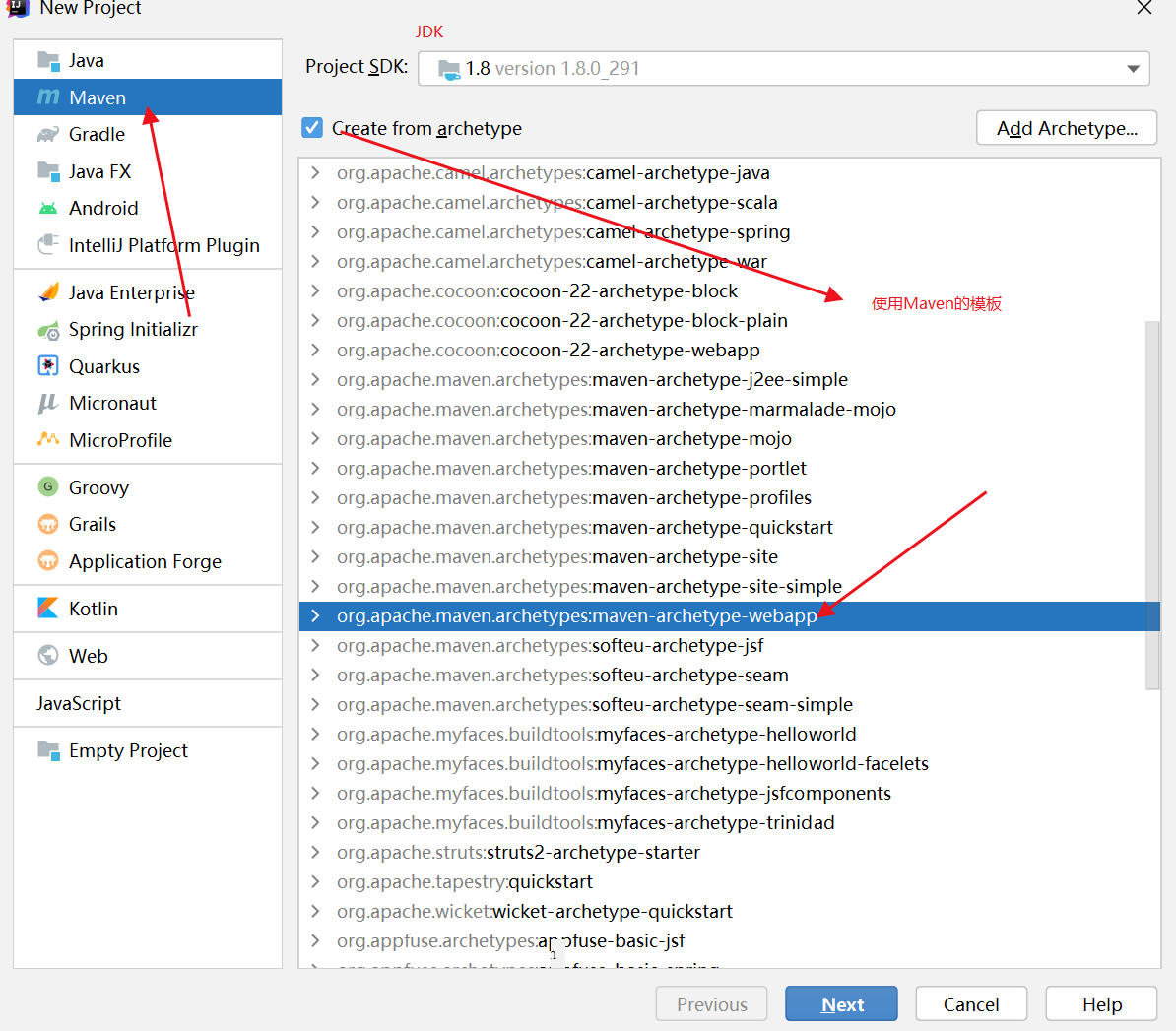Expand softeu-archetype-jsf chevron
The image size is (1176, 1031).
pos(316,646)
